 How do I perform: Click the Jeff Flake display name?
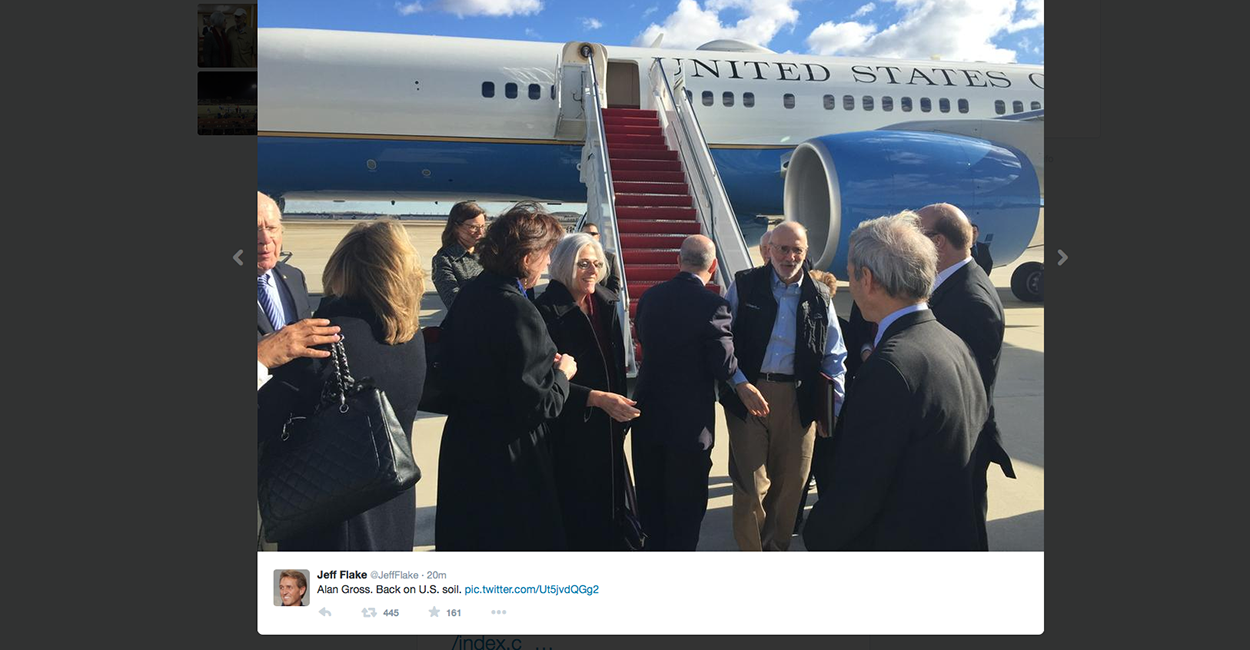(342, 575)
